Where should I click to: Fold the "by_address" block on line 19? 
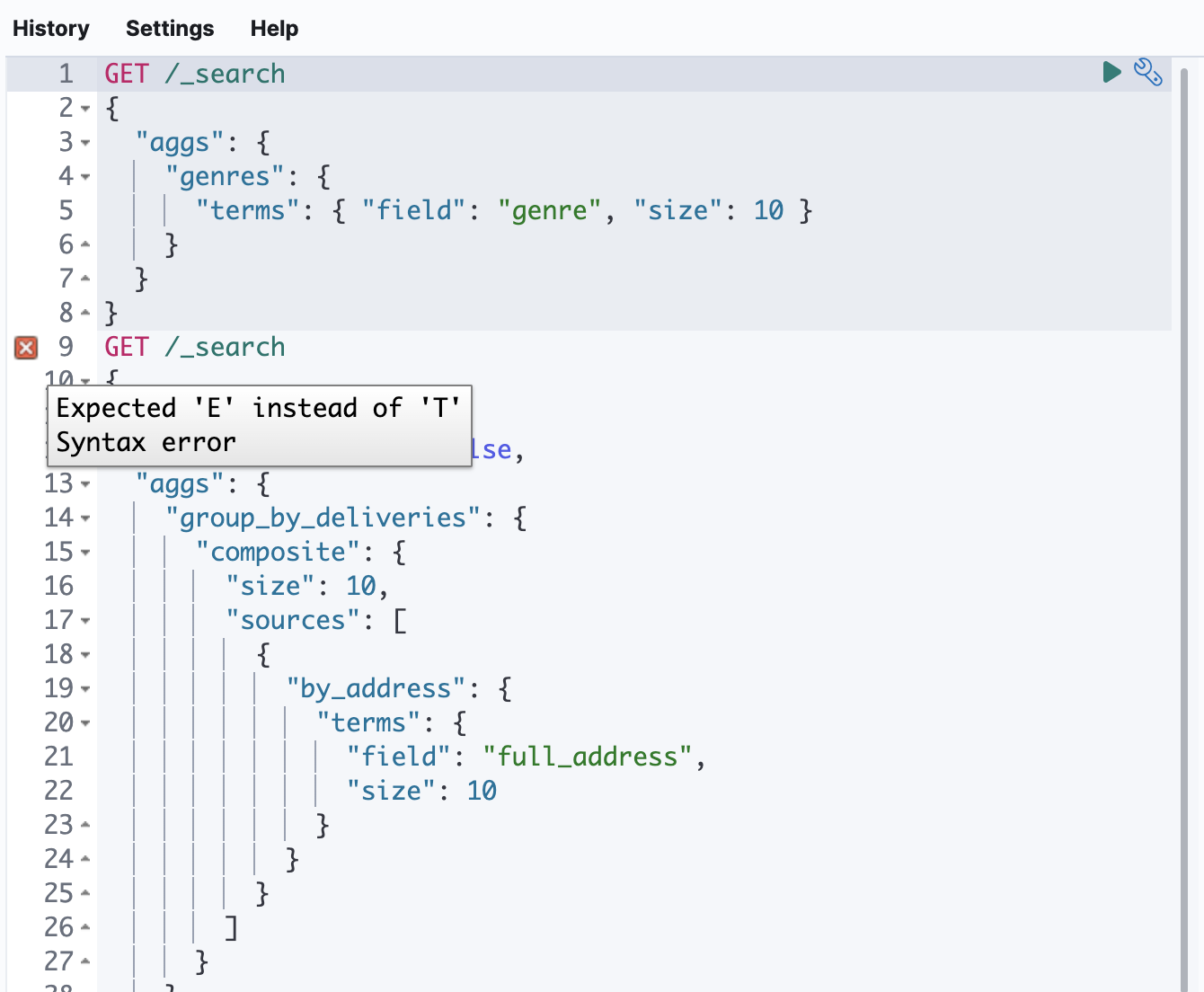[84, 690]
